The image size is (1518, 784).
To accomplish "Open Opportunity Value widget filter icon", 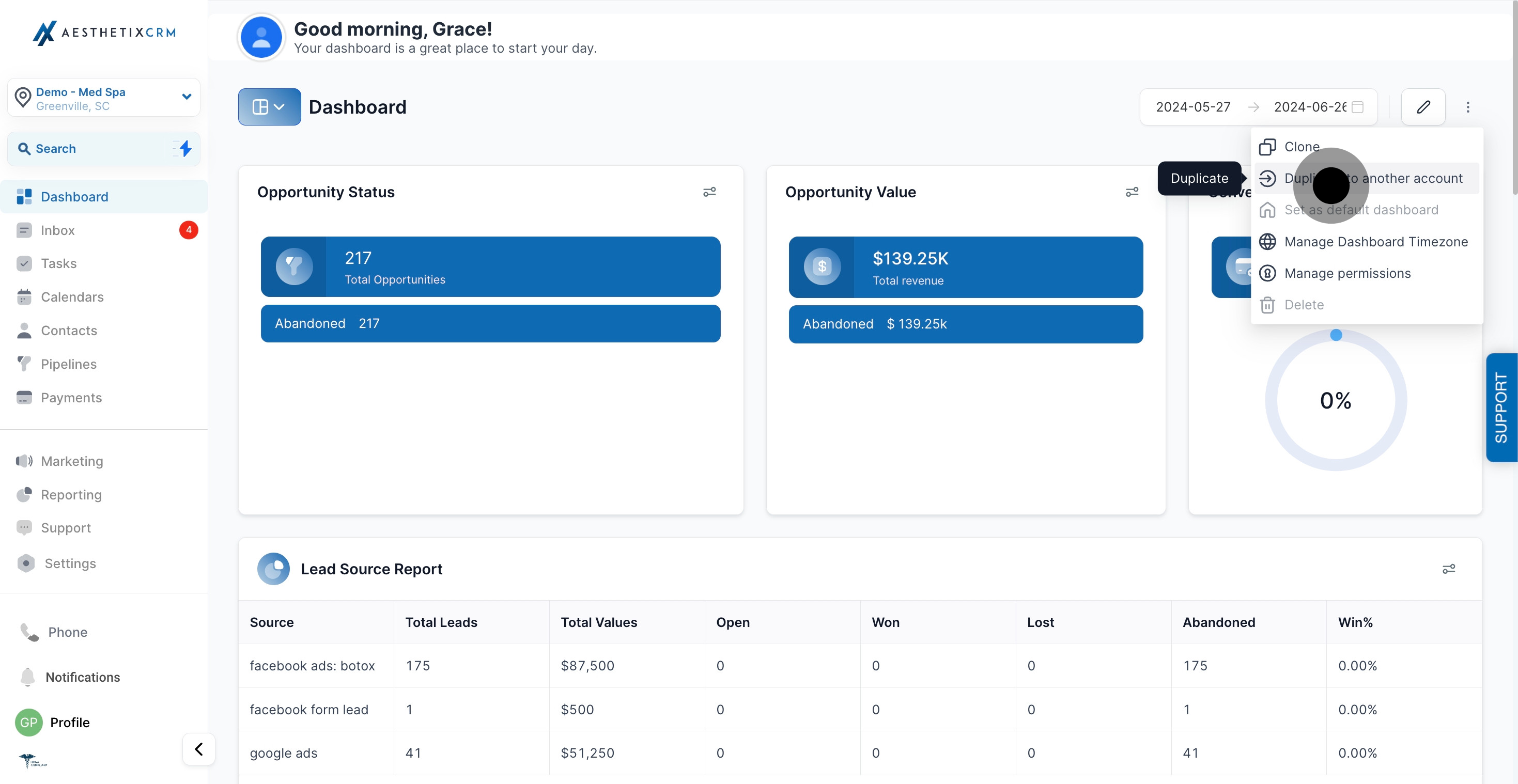I will [x=1132, y=192].
